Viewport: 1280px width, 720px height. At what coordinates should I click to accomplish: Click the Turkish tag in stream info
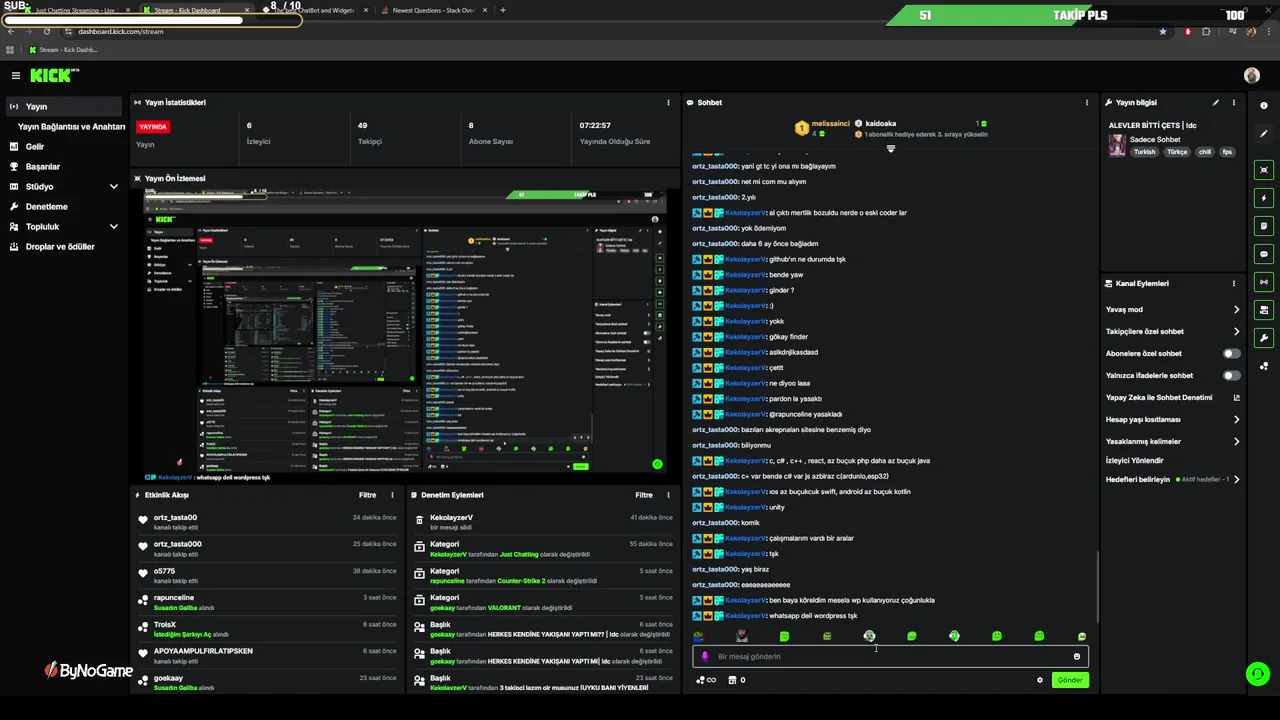pyautogui.click(x=1144, y=152)
